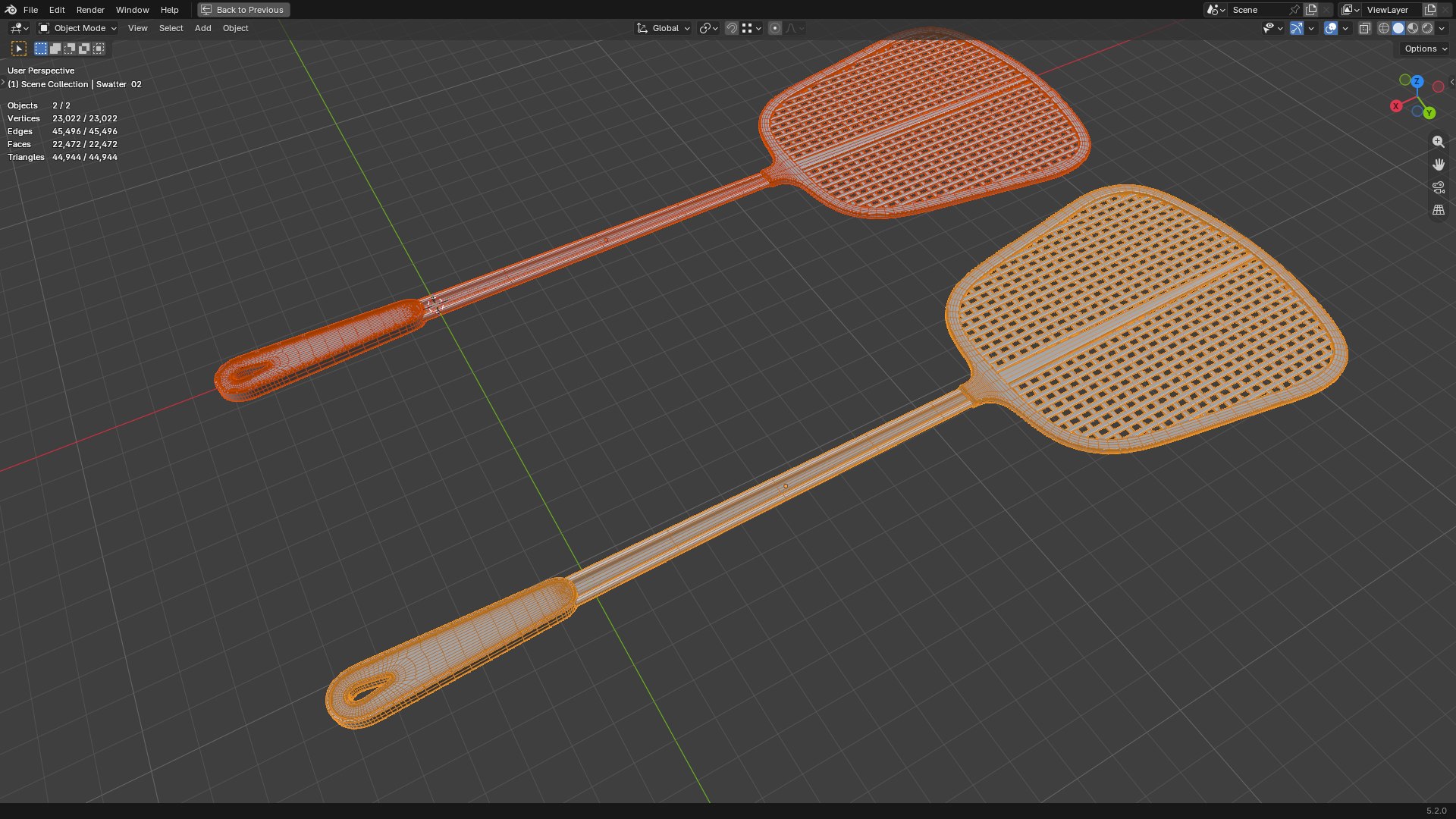Open the Global transform orientation dropdown
The image size is (1456, 819).
(x=663, y=28)
